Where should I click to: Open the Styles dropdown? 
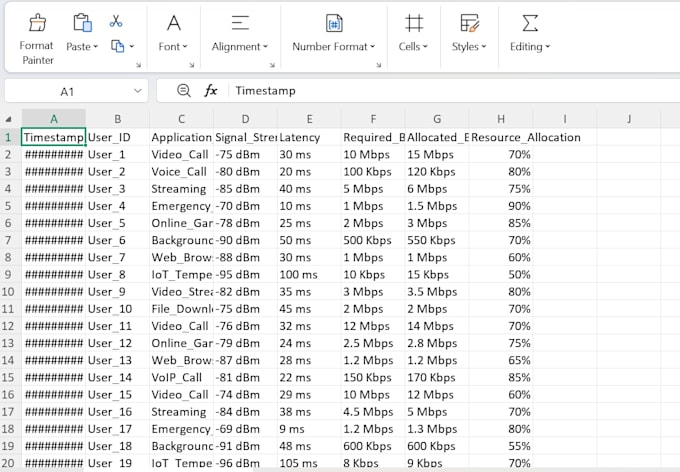pos(484,46)
